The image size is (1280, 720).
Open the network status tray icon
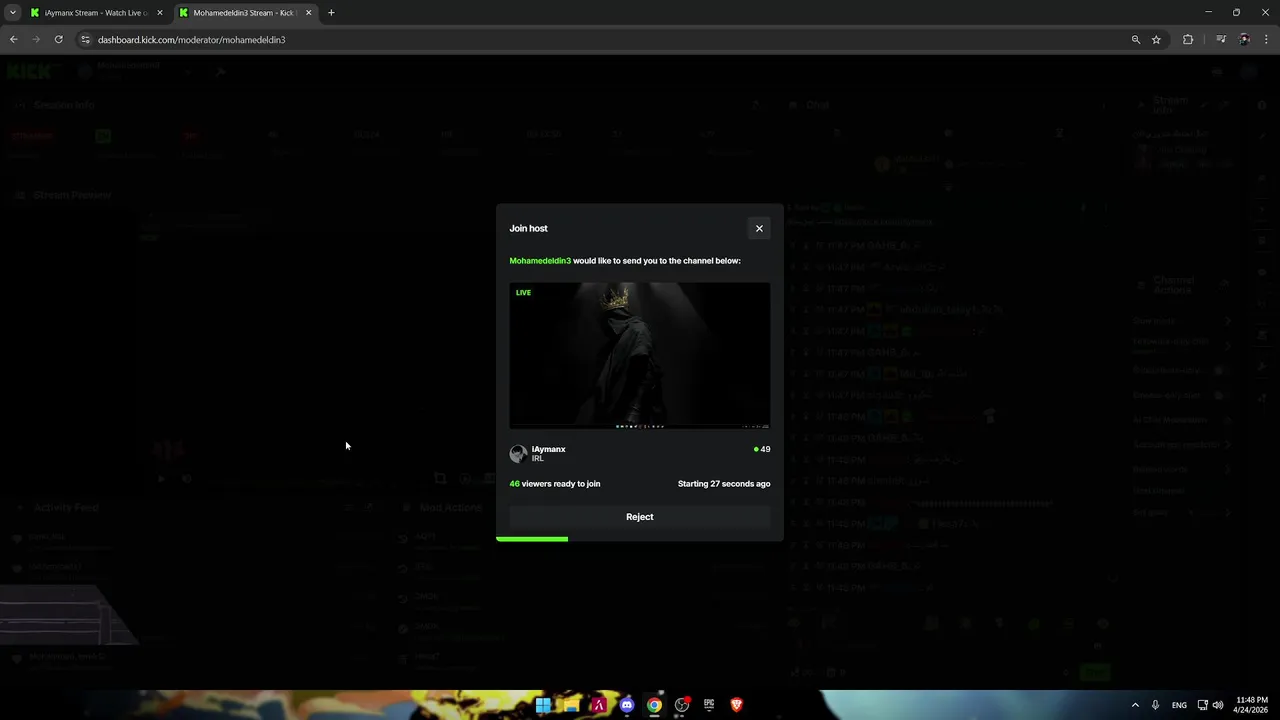[x=1203, y=705]
